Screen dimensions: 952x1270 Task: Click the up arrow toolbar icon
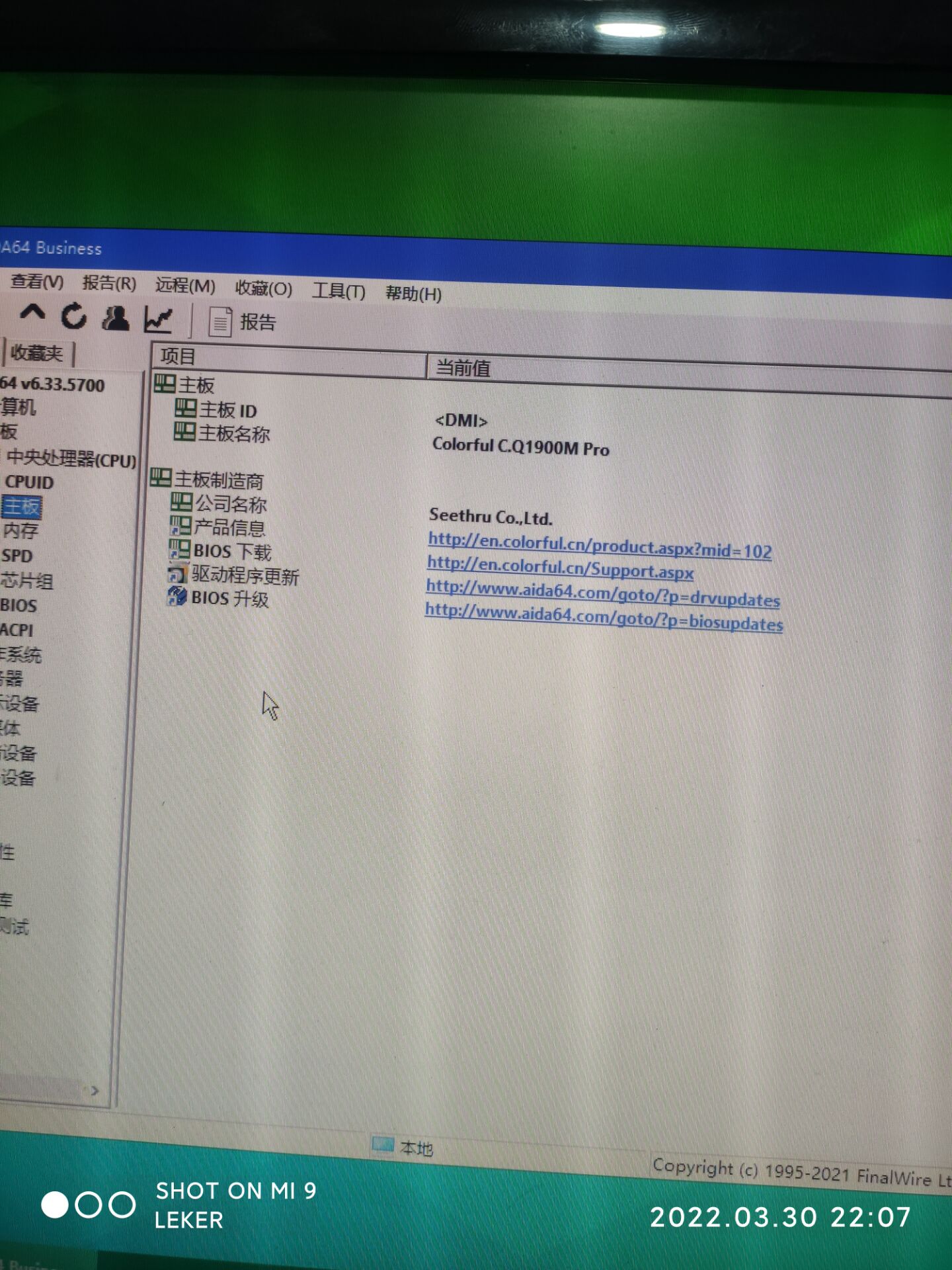pyautogui.click(x=32, y=314)
